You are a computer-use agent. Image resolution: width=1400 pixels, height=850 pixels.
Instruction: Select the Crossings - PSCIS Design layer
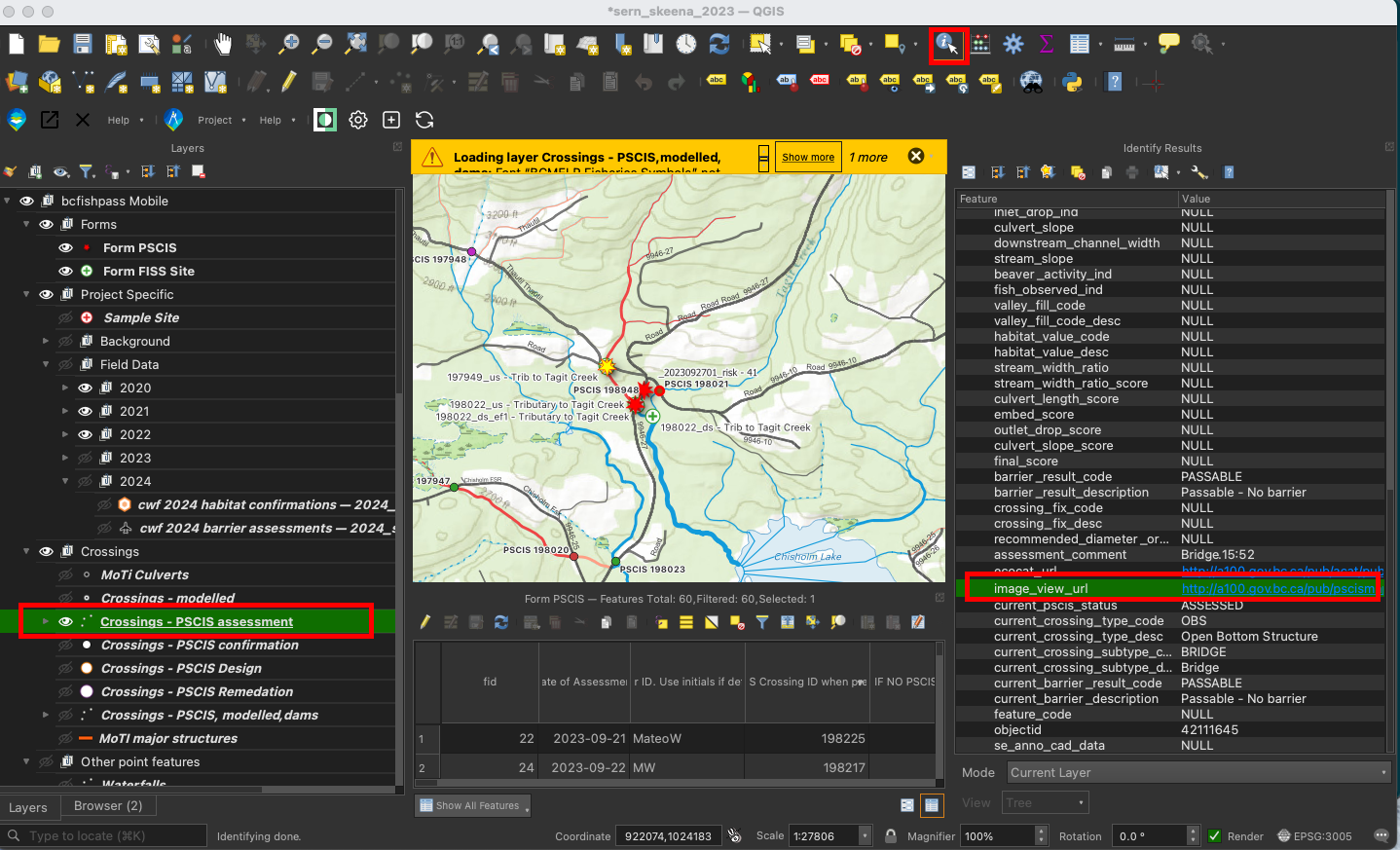[x=181, y=668]
